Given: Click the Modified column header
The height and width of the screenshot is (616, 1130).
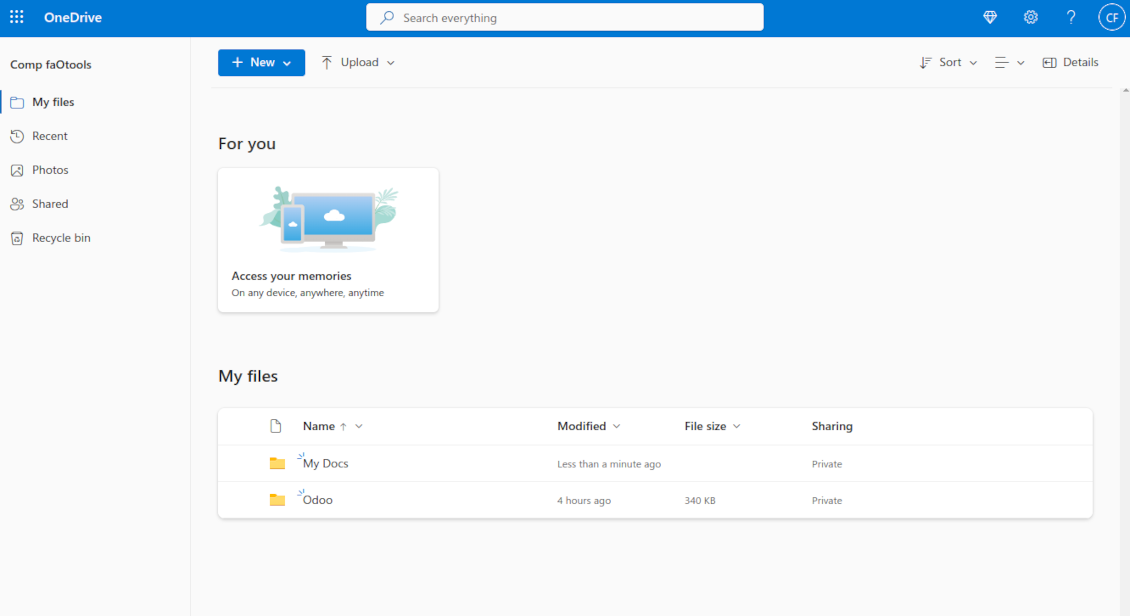Looking at the screenshot, I should pyautogui.click(x=582, y=427).
